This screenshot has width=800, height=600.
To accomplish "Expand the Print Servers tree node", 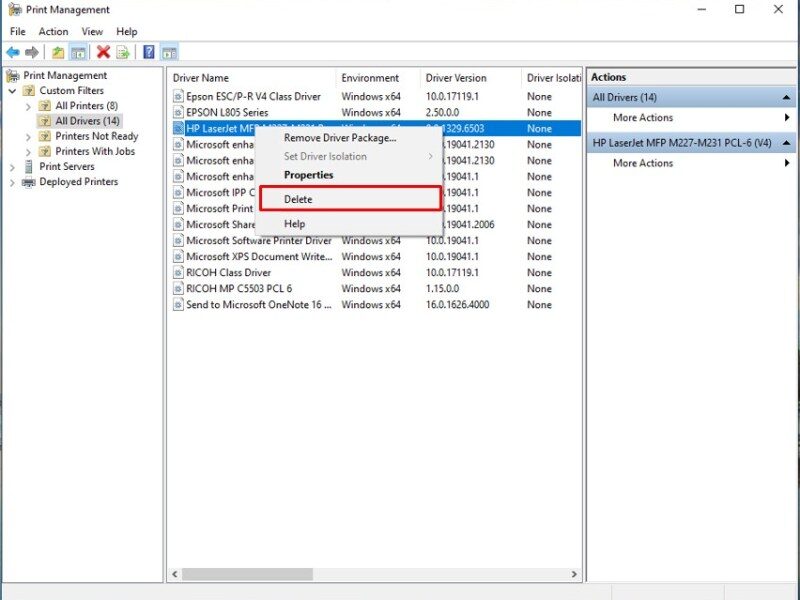I will pos(12,167).
